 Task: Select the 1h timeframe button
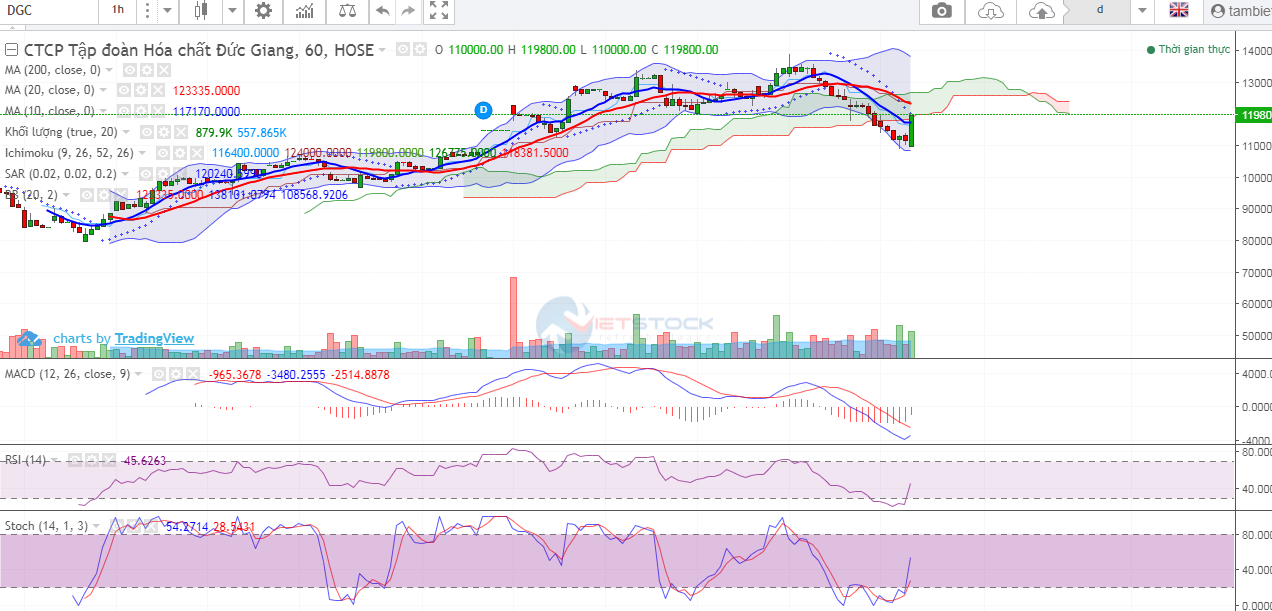pyautogui.click(x=118, y=11)
